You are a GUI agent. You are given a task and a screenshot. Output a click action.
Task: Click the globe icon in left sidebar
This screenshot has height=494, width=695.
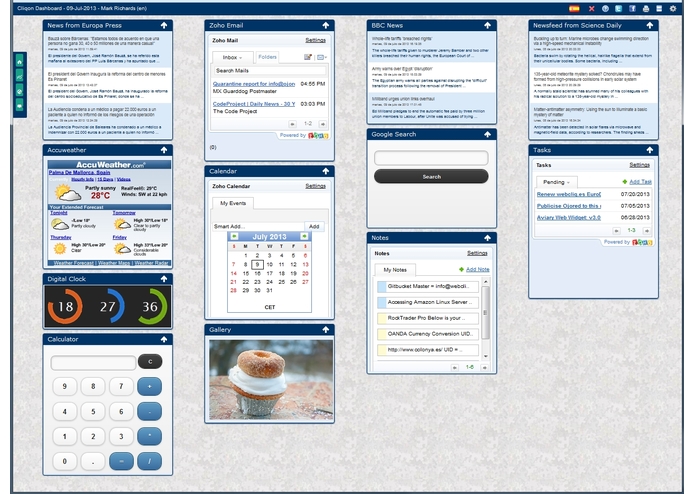click(x=20, y=91)
